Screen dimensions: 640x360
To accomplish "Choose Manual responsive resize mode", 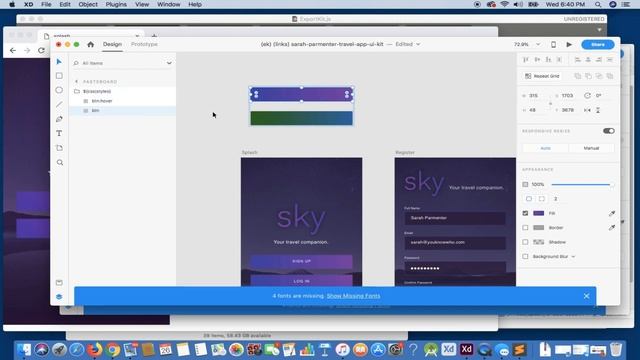I will 591,148.
